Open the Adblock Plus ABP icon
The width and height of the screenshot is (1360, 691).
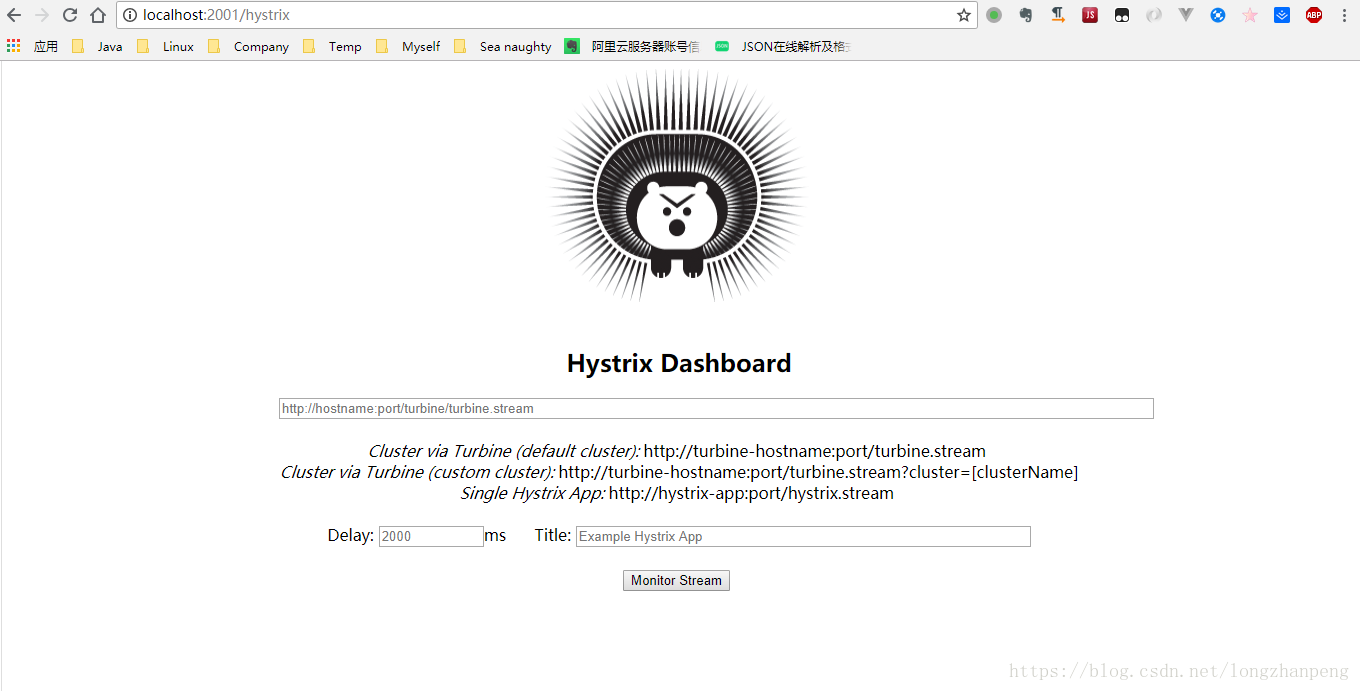[x=1314, y=15]
